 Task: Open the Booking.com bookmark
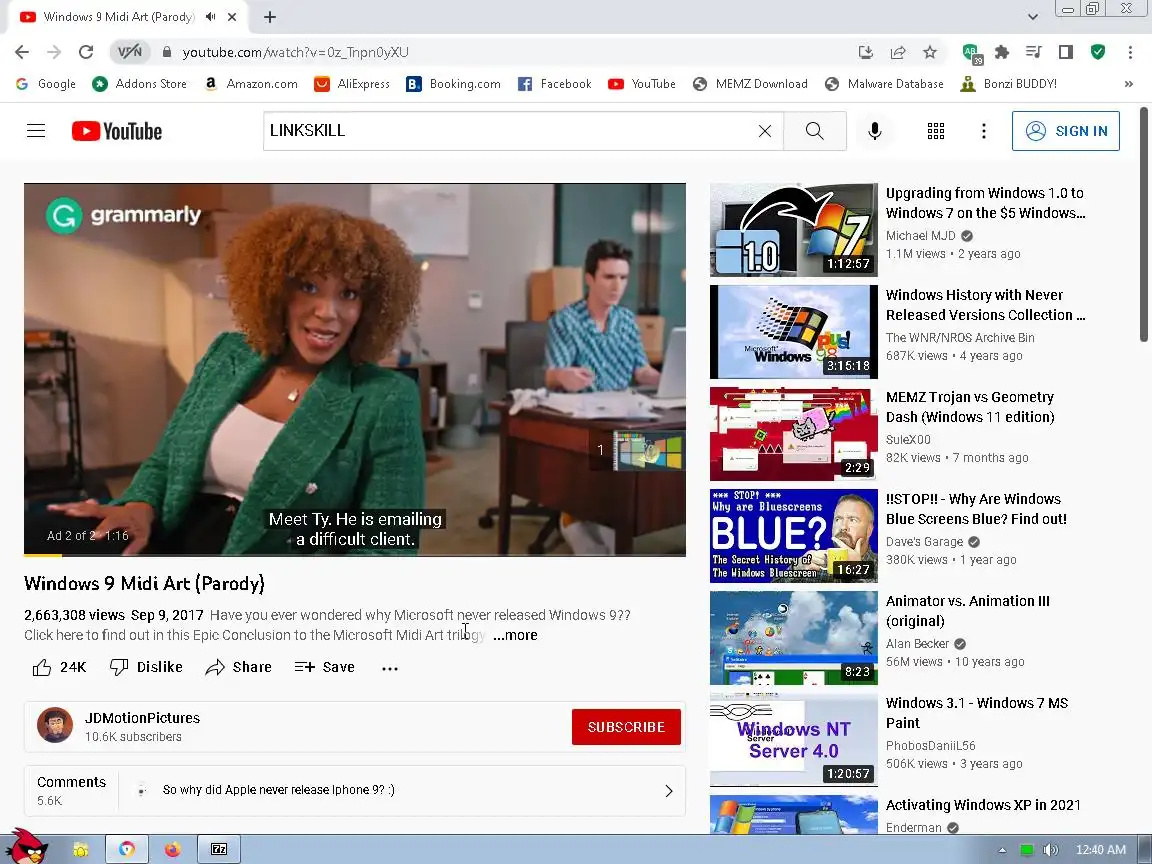(x=453, y=84)
